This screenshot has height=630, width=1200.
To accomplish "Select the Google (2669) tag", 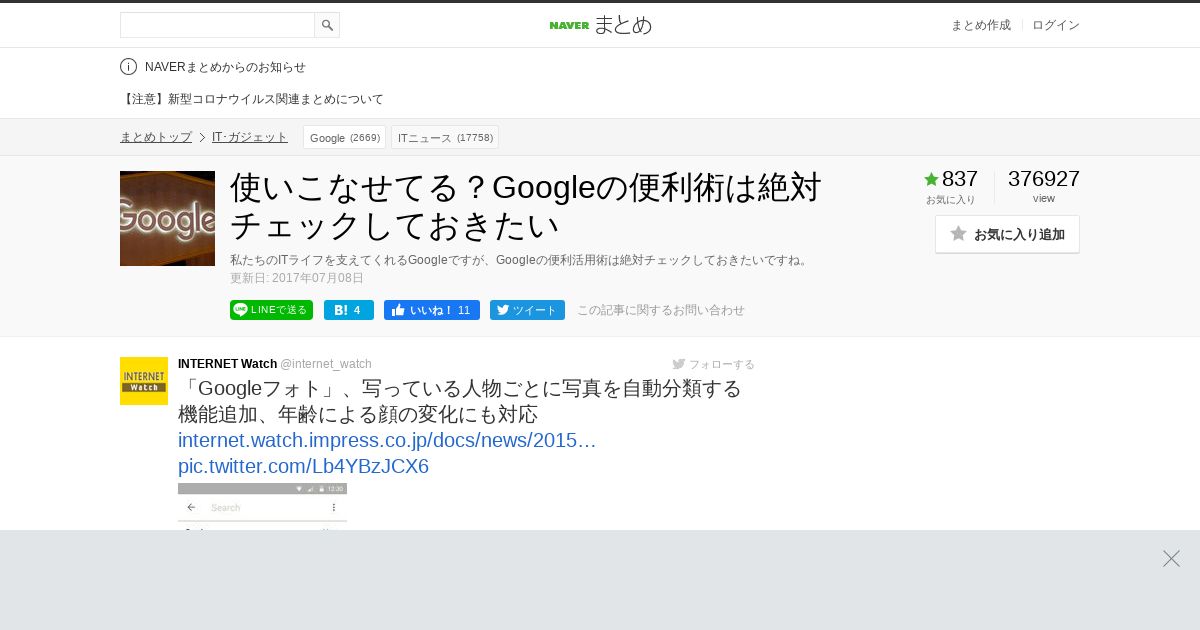I will [344, 137].
